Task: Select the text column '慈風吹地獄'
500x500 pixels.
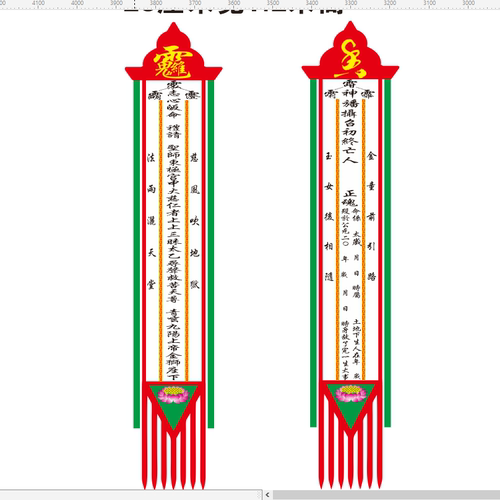Action: (x=195, y=221)
